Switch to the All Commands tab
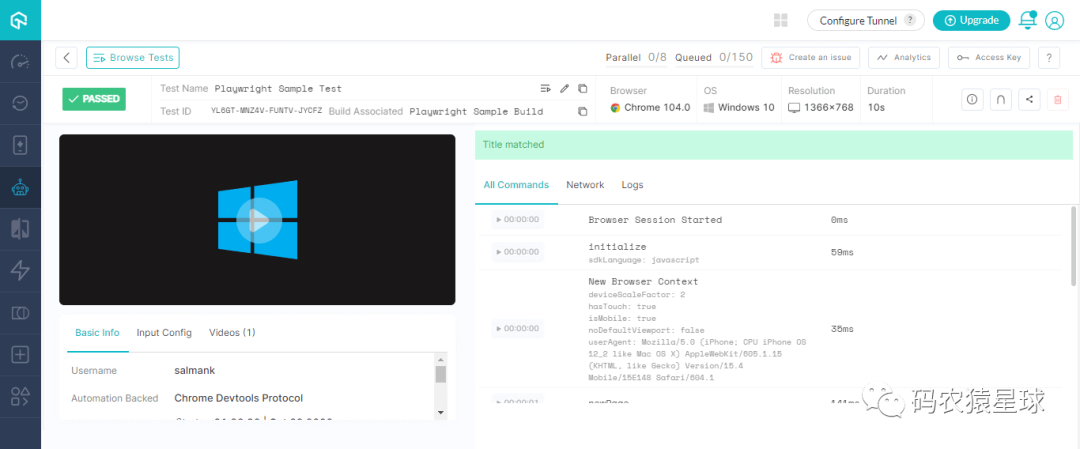Screen dimensions: 1080x449 pyautogui.click(x=516, y=185)
